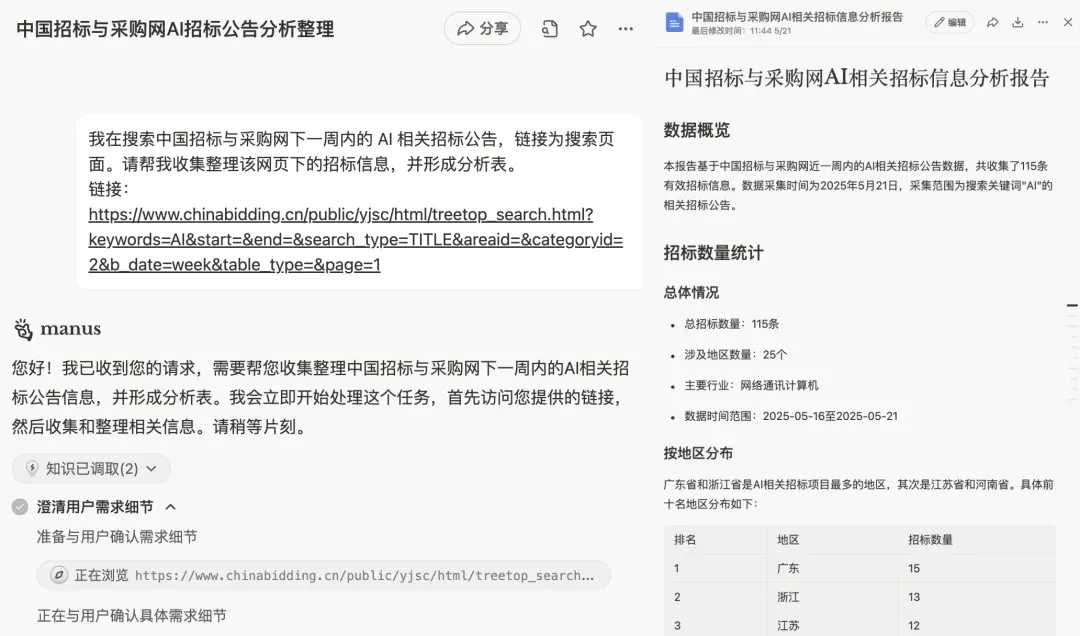Share the conversation via the 分享 button
The width and height of the screenshot is (1080, 636).
(482, 29)
